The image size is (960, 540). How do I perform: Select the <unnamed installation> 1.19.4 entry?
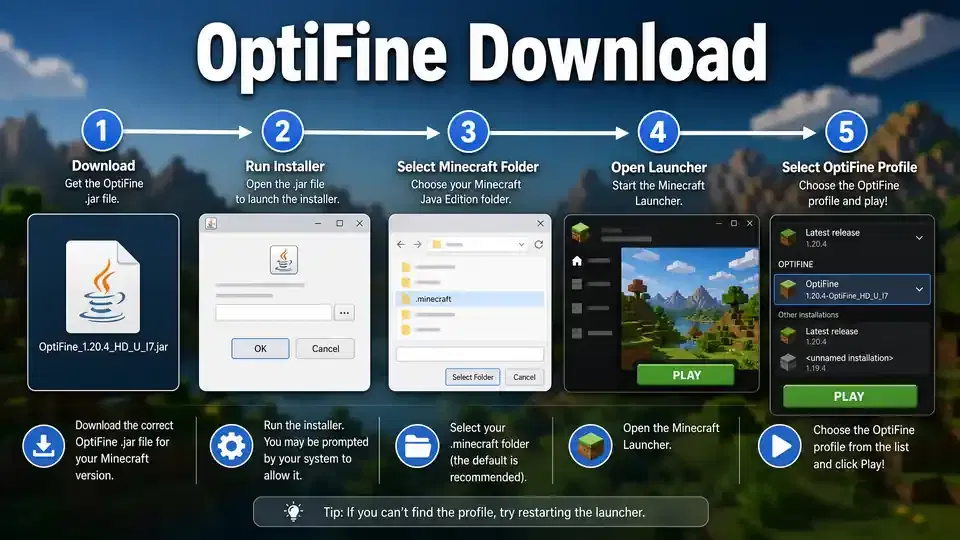852,362
